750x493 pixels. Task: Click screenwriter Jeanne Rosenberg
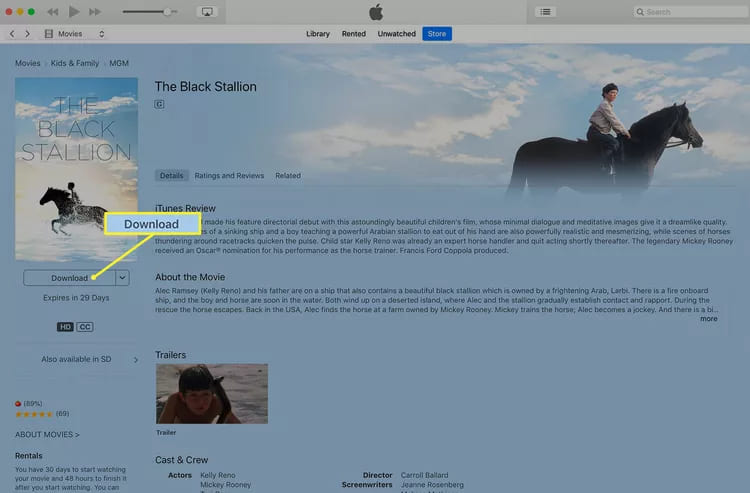(x=432, y=485)
